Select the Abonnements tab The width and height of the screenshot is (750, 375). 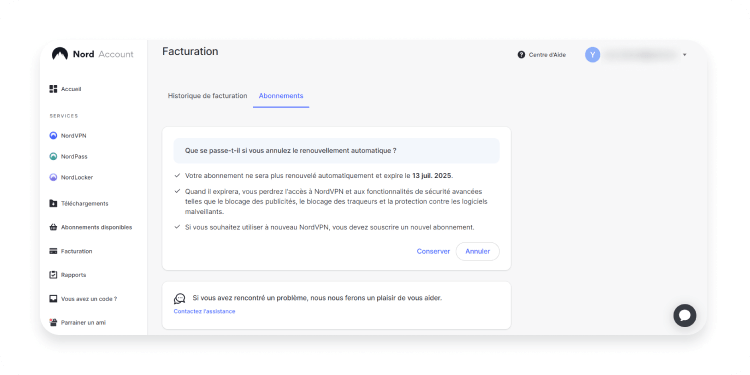[281, 96]
